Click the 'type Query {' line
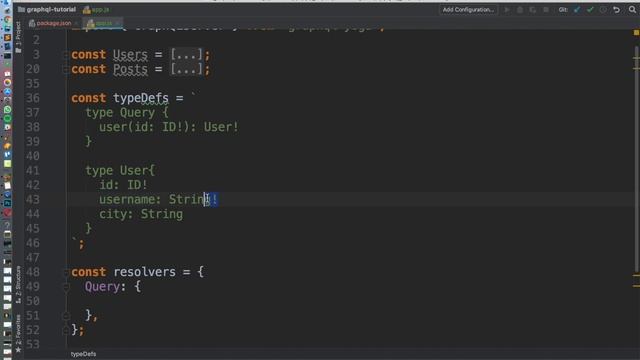The height and width of the screenshot is (360, 640). point(127,113)
